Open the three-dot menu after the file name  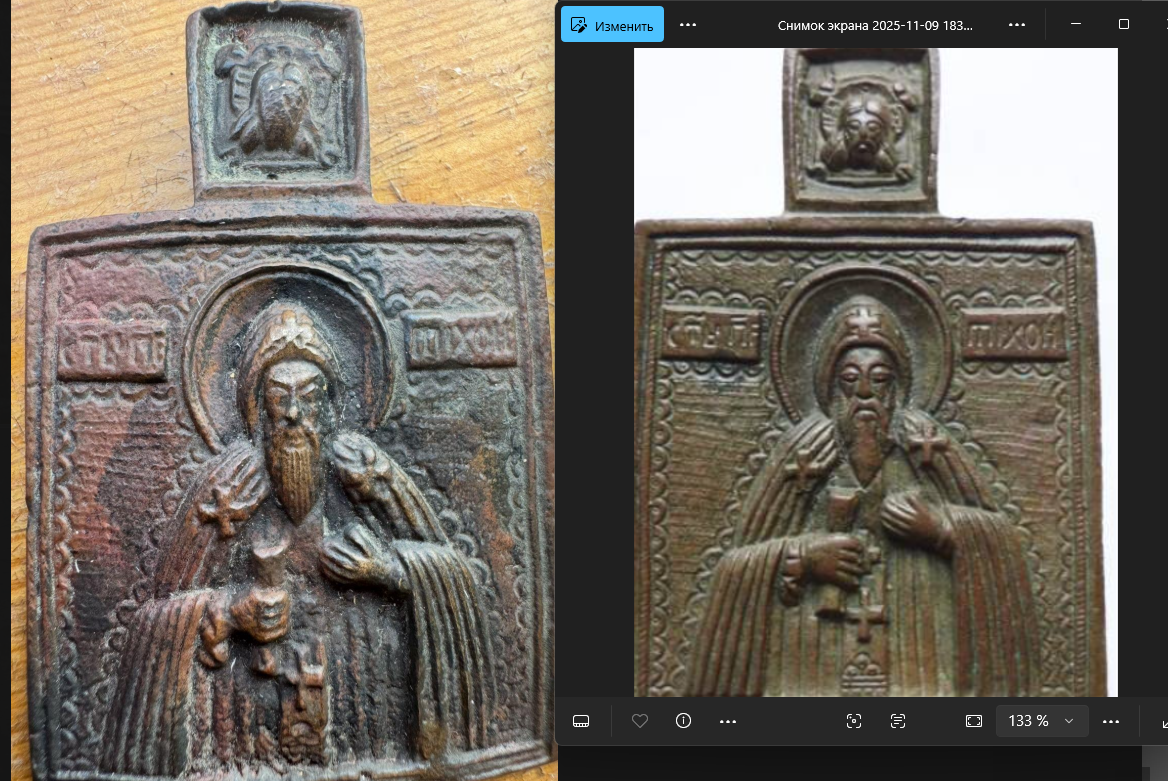(1017, 25)
